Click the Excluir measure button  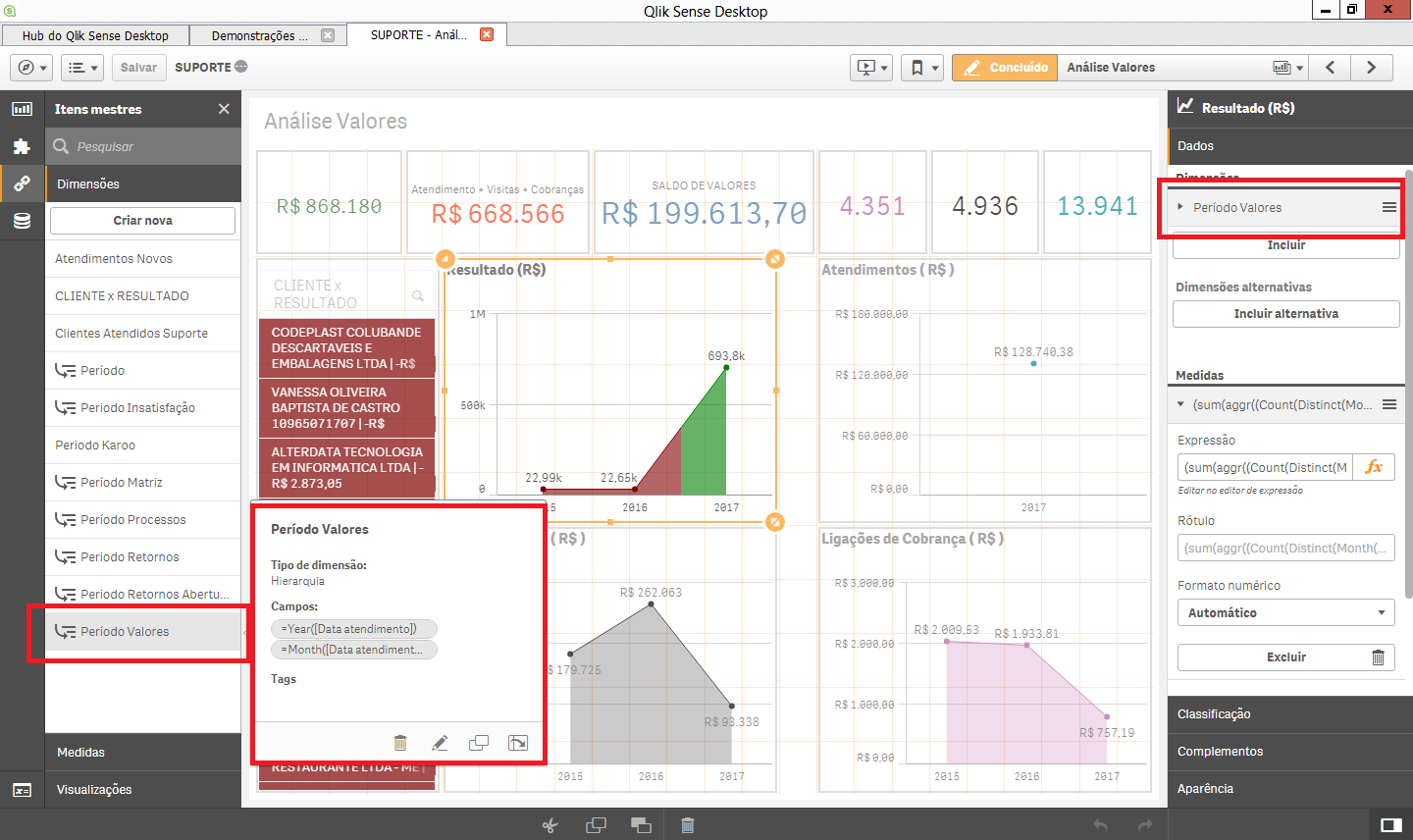tap(1286, 657)
